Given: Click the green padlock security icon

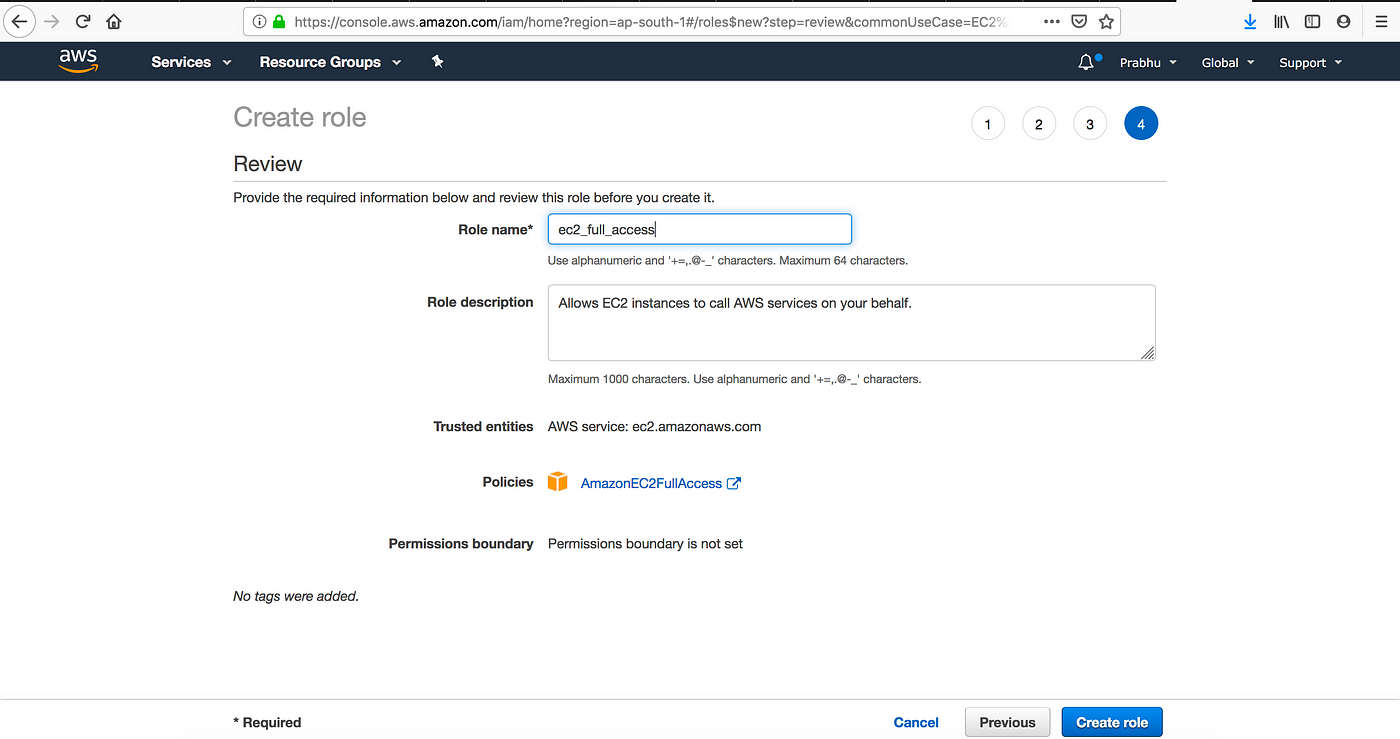Looking at the screenshot, I should point(279,21).
